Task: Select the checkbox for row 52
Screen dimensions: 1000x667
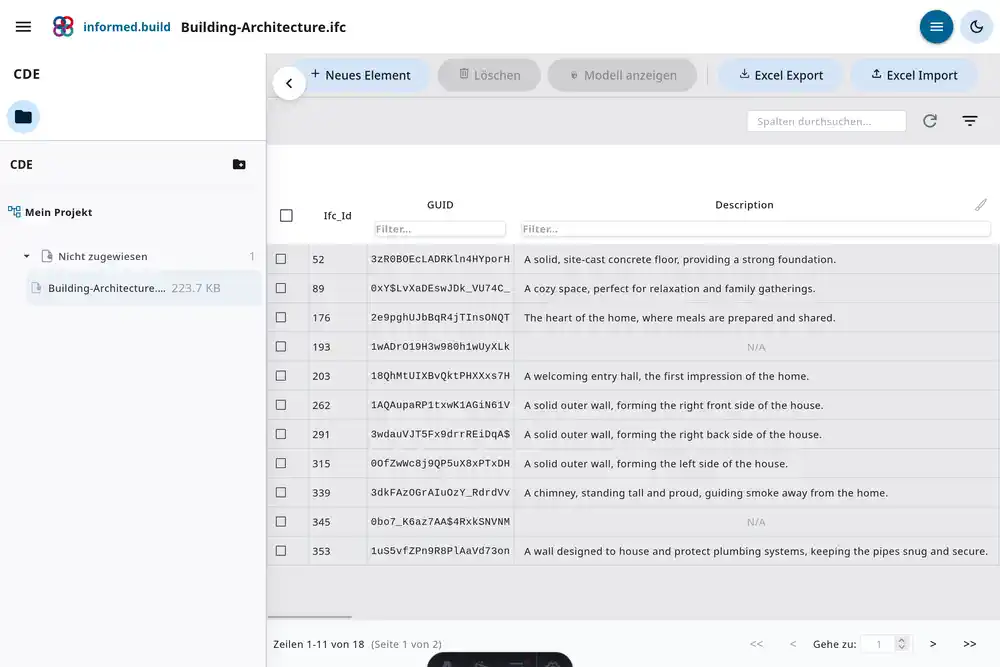Action: [x=281, y=259]
